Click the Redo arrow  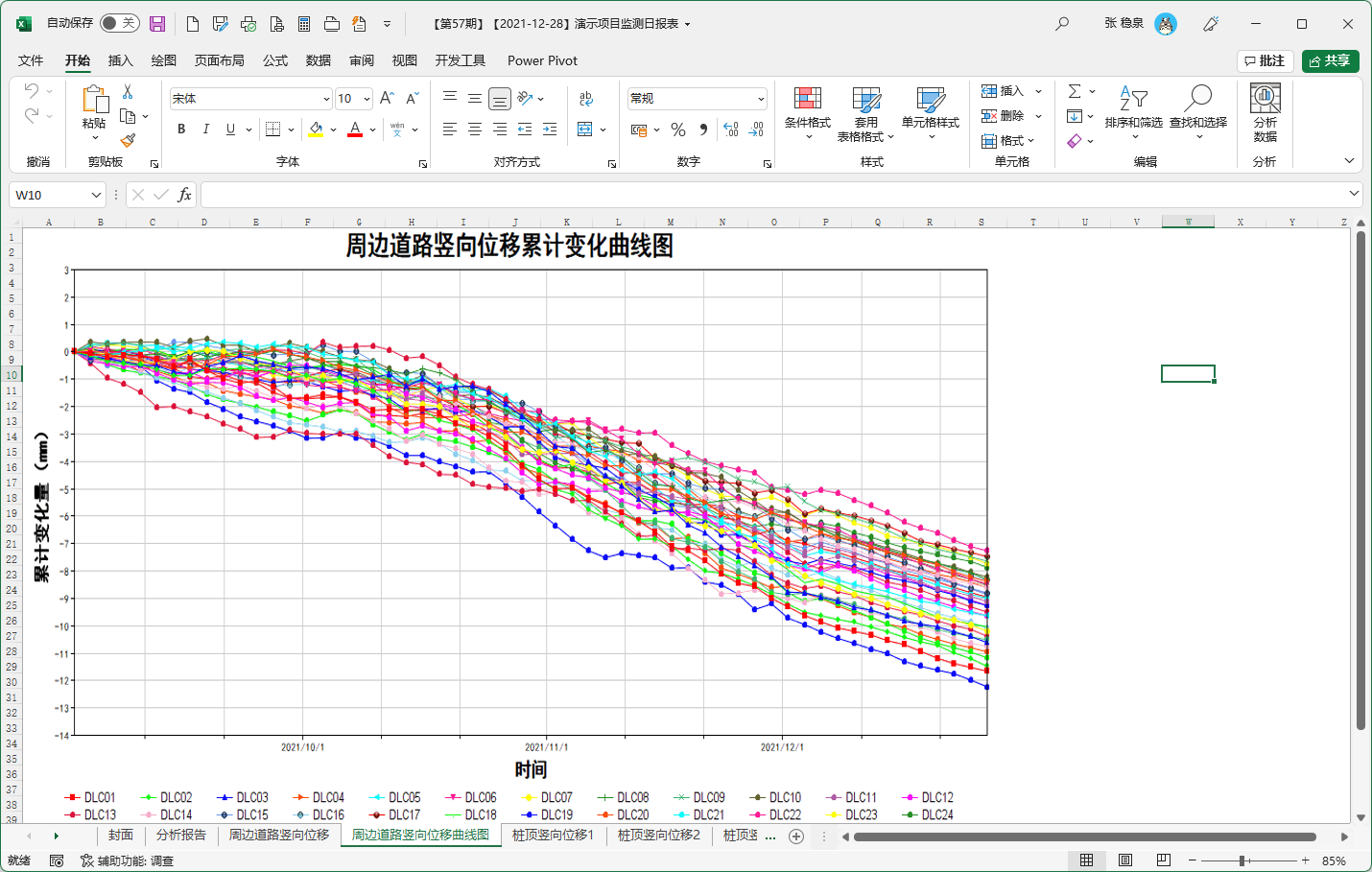(32, 115)
